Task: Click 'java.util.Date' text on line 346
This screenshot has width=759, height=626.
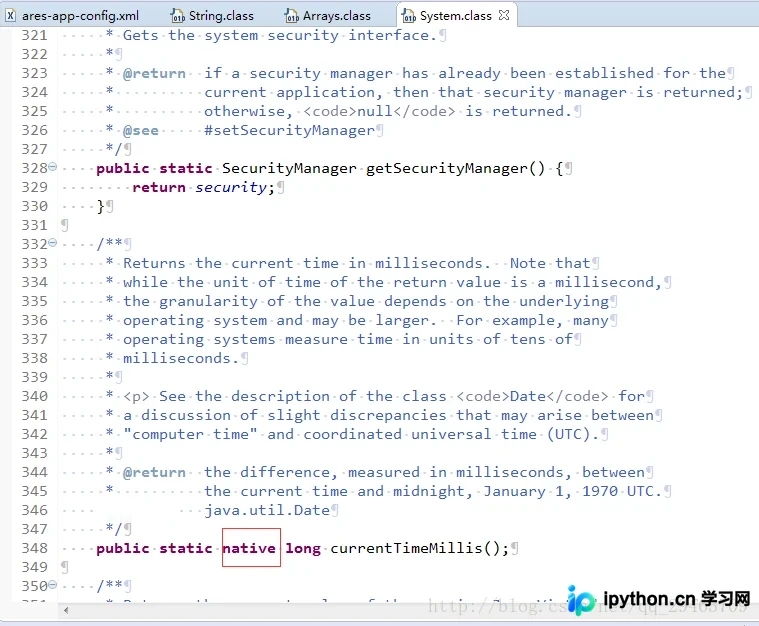Action: coord(267,510)
